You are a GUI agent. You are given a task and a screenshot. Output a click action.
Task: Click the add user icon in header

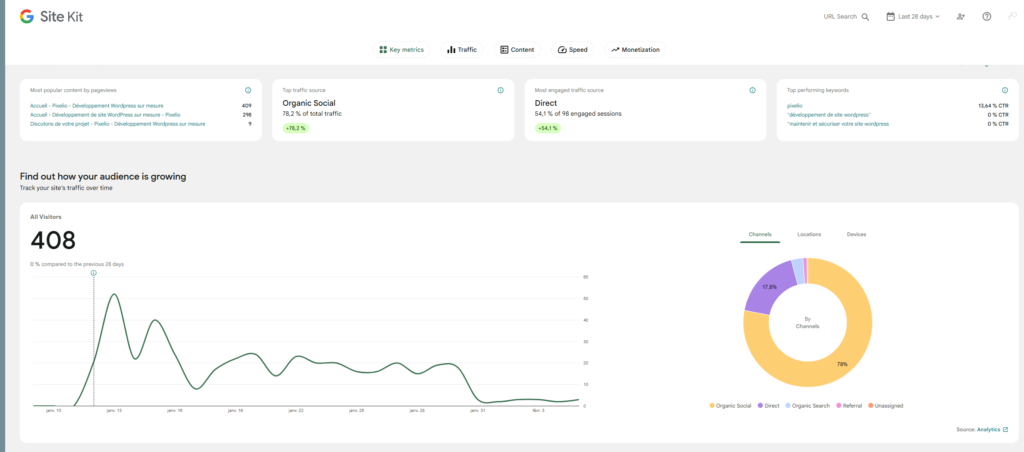point(961,17)
